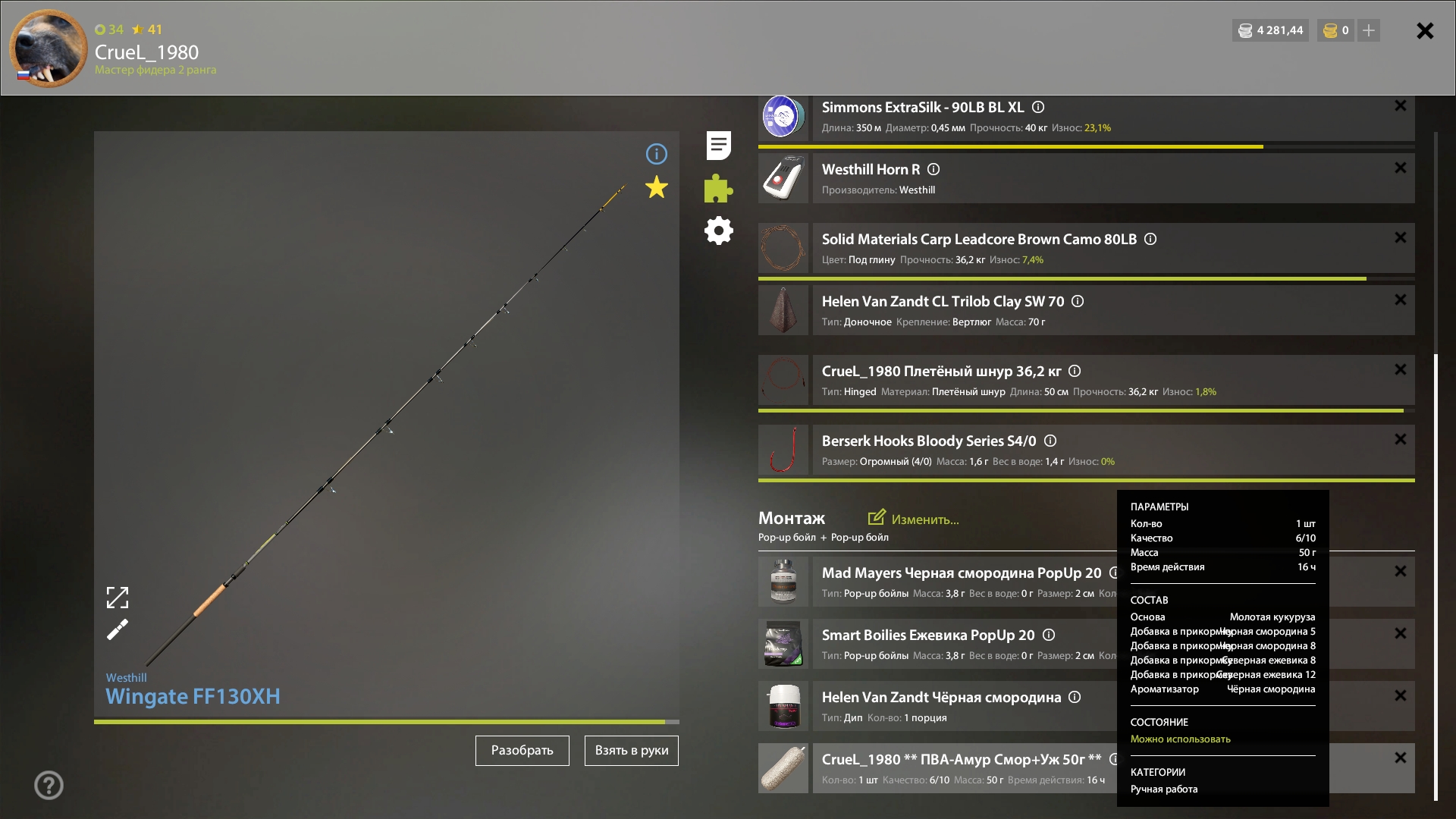Show info for Simmons ExtraSilk line
Screen dimensions: 1456x819
pyautogui.click(x=1038, y=108)
